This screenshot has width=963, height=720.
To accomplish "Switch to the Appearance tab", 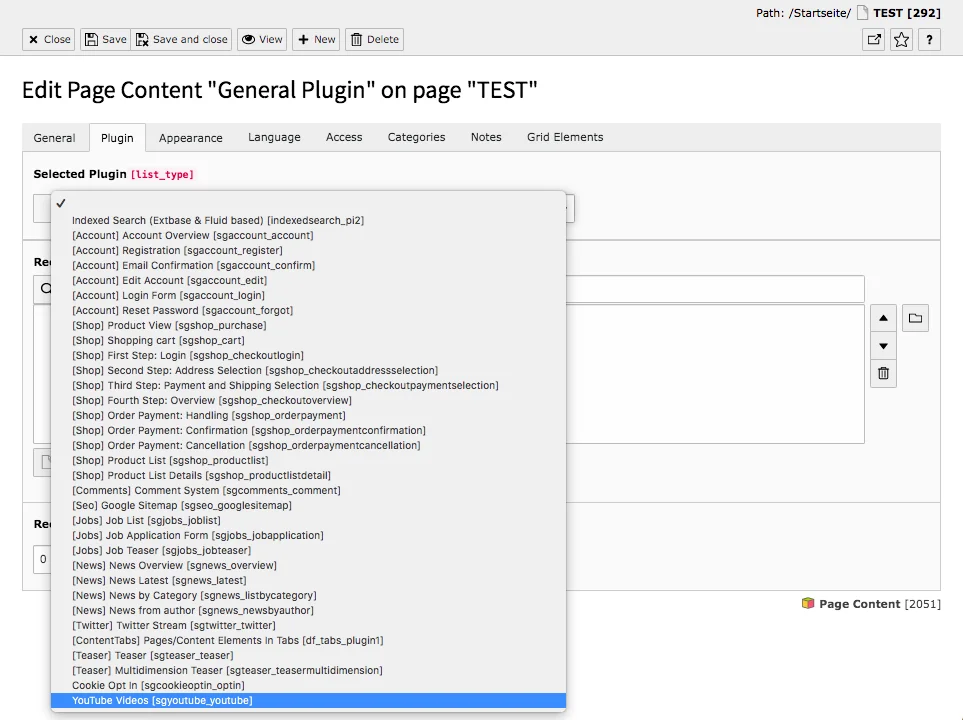I will tap(190, 137).
